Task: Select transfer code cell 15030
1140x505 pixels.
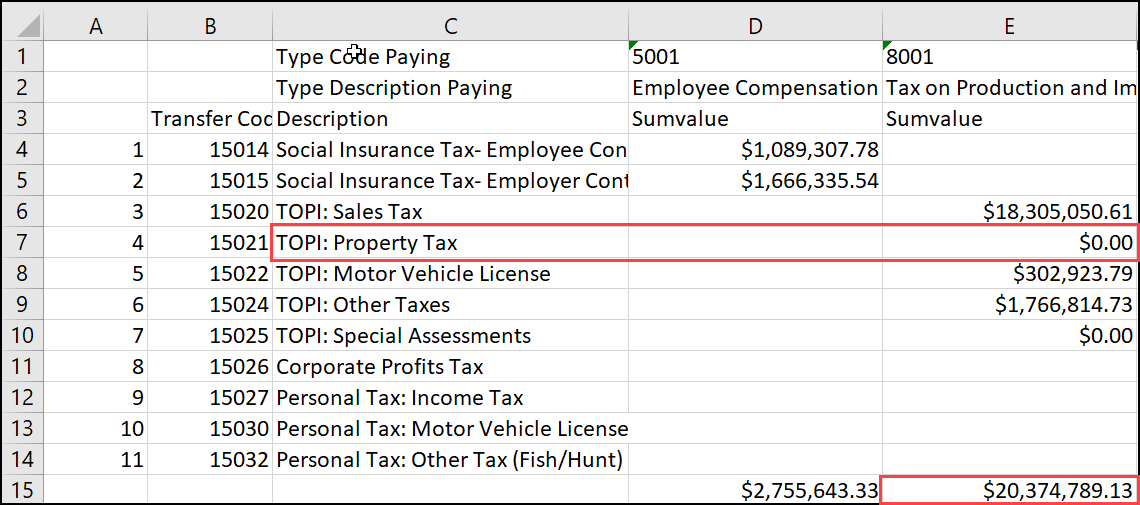Action: click(210, 429)
